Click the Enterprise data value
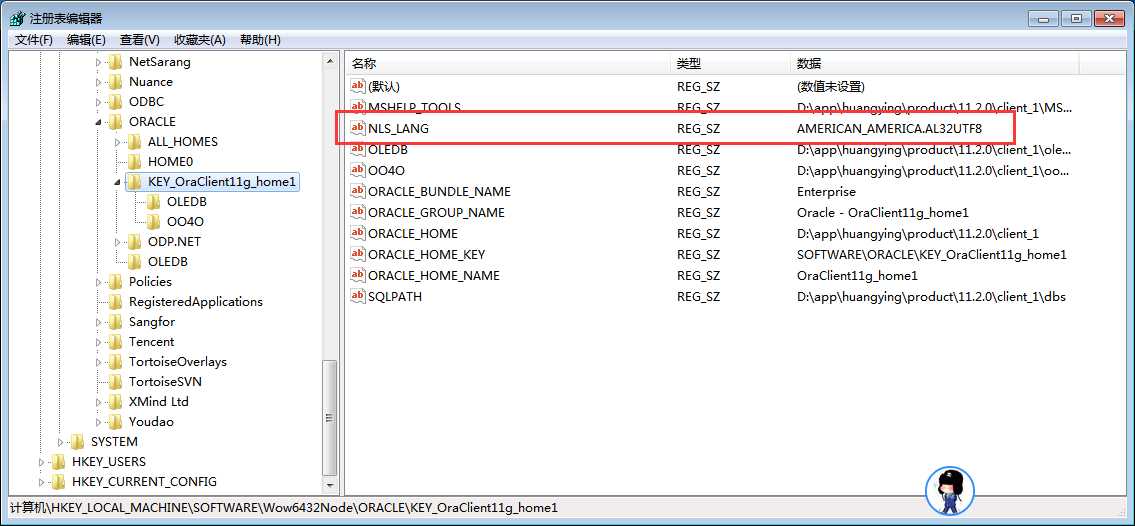This screenshot has width=1135, height=526. tap(826, 191)
